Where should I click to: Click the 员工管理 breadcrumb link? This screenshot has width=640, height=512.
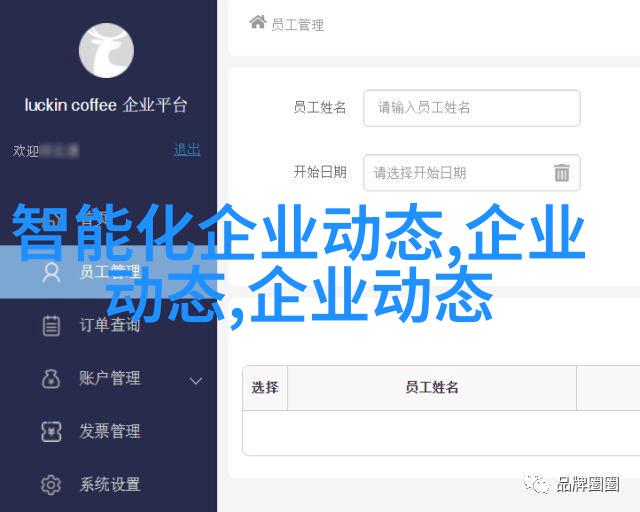(298, 25)
